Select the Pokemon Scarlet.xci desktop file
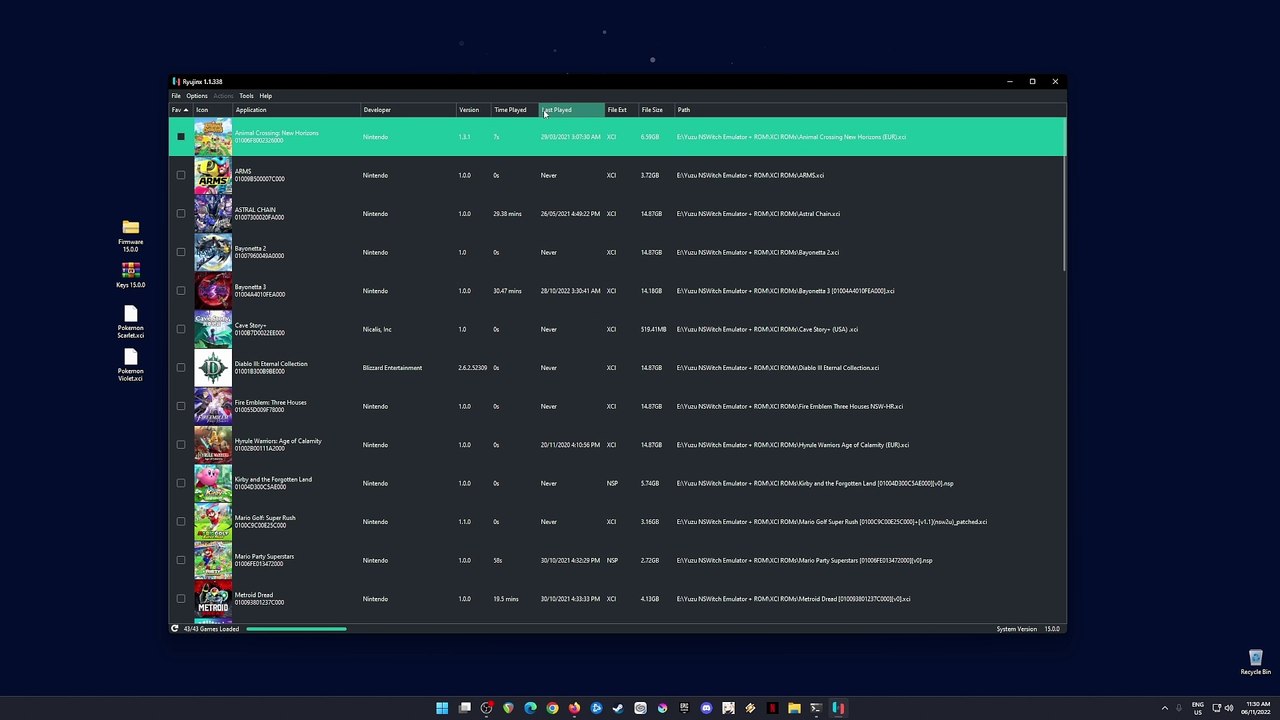Image resolution: width=1280 pixels, height=720 pixels. pos(130,322)
